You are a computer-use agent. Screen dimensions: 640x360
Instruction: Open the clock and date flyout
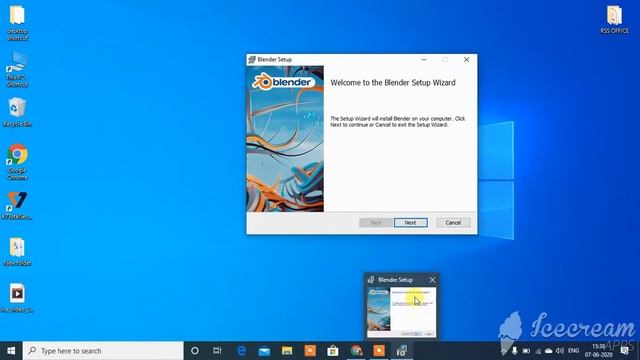pyautogui.click(x=598, y=351)
